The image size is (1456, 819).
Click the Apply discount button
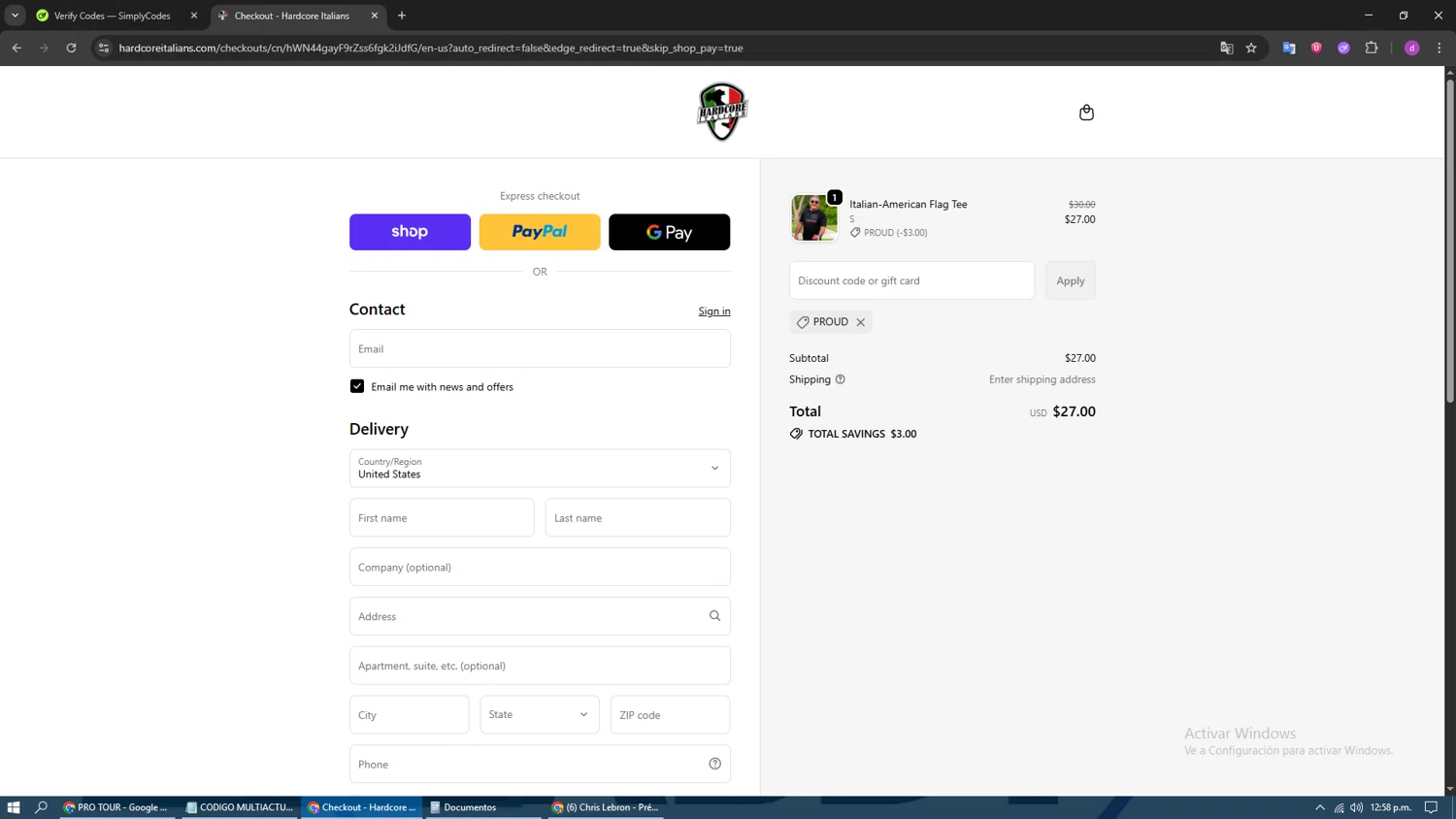[1071, 280]
